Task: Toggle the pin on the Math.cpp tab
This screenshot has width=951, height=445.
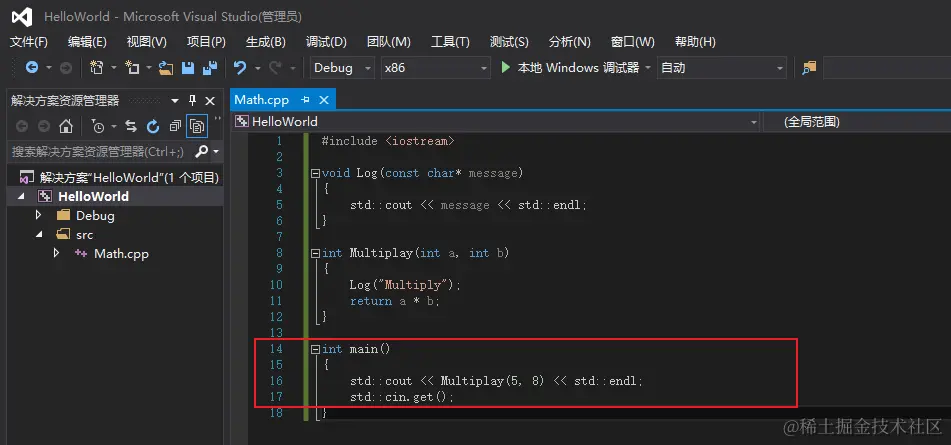Action: click(305, 100)
